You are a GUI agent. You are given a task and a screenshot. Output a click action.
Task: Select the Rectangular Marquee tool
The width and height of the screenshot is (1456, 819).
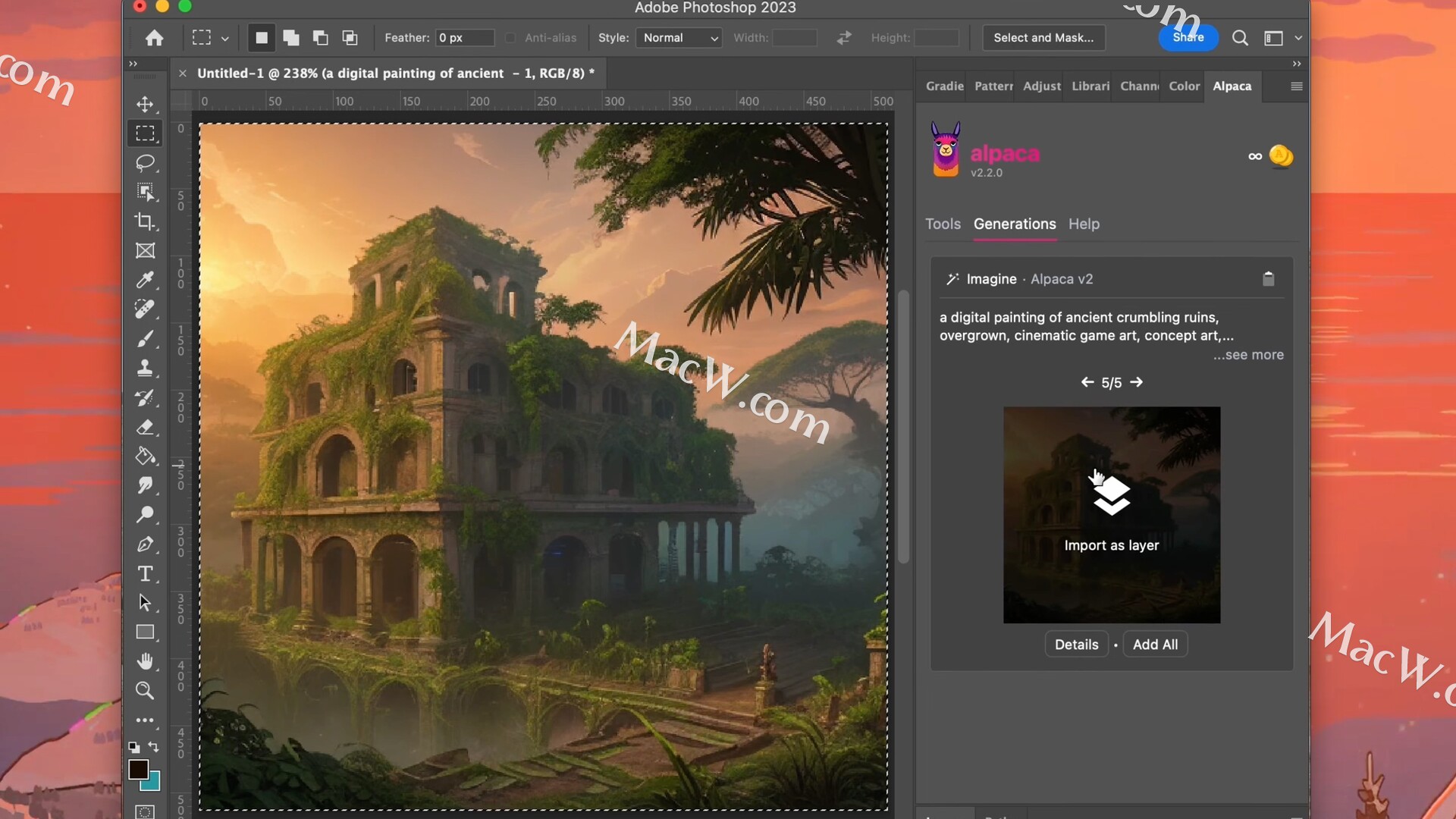(x=145, y=133)
